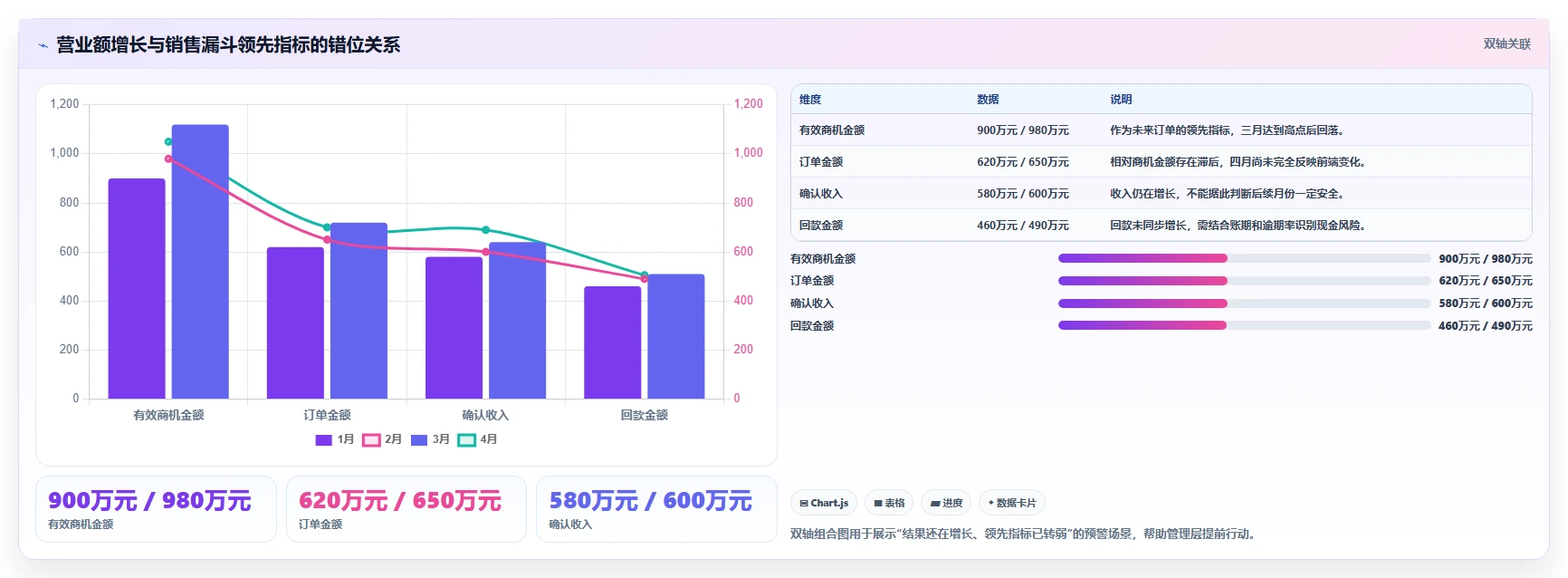Click the blue 3月 bar for 有效商机金额
The image size is (1568, 578).
(x=200, y=262)
